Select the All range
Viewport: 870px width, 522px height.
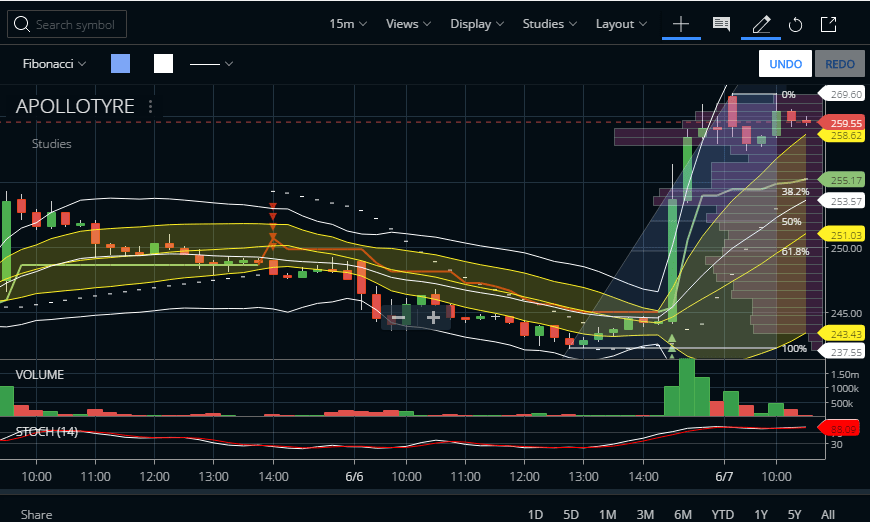(828, 515)
